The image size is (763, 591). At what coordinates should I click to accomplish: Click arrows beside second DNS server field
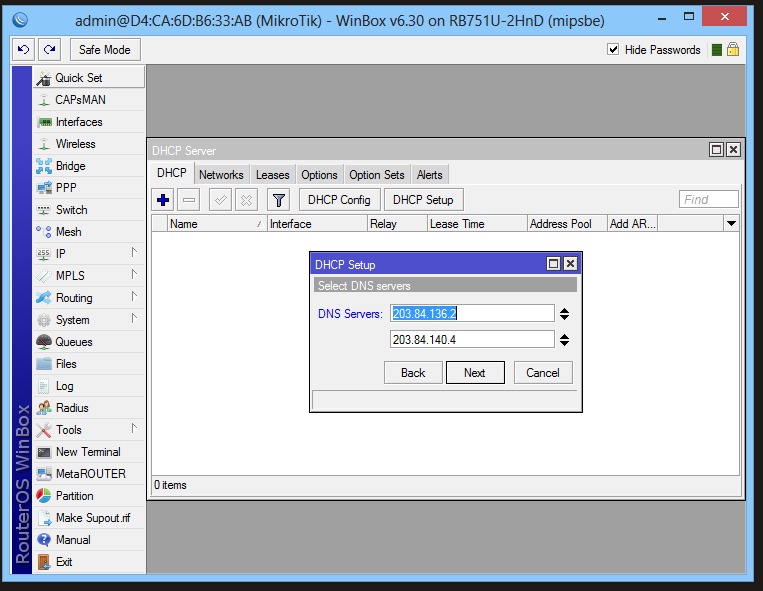[564, 340]
